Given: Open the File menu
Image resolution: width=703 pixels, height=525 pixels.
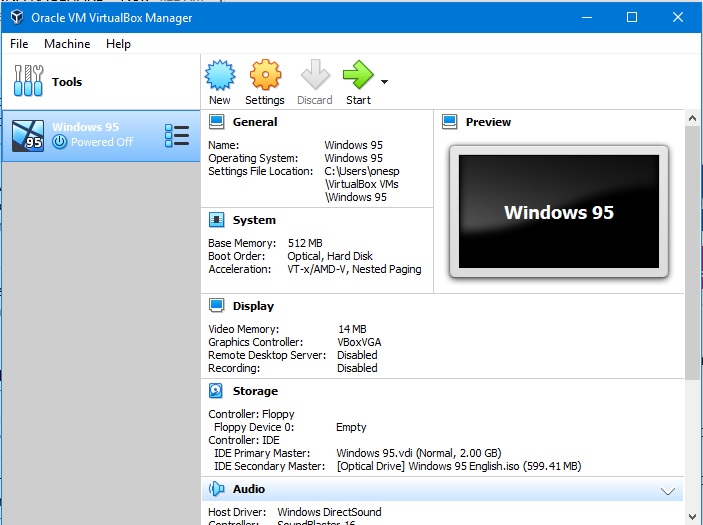Looking at the screenshot, I should click(19, 43).
